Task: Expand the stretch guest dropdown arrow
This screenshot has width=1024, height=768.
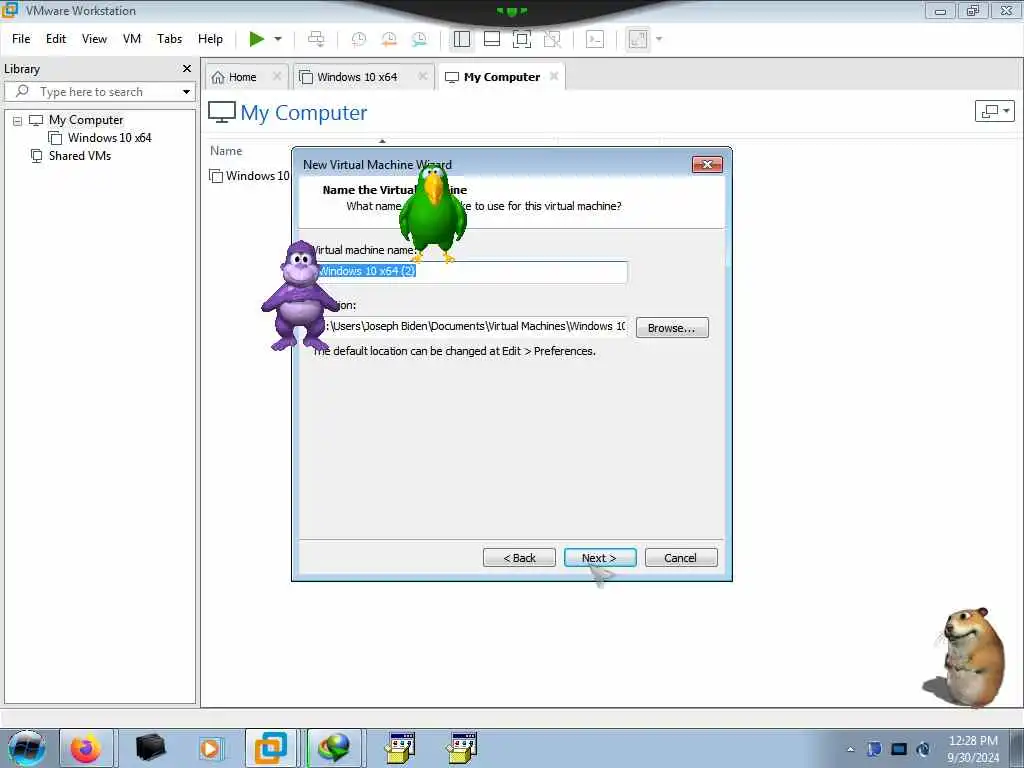Action: pyautogui.click(x=659, y=39)
